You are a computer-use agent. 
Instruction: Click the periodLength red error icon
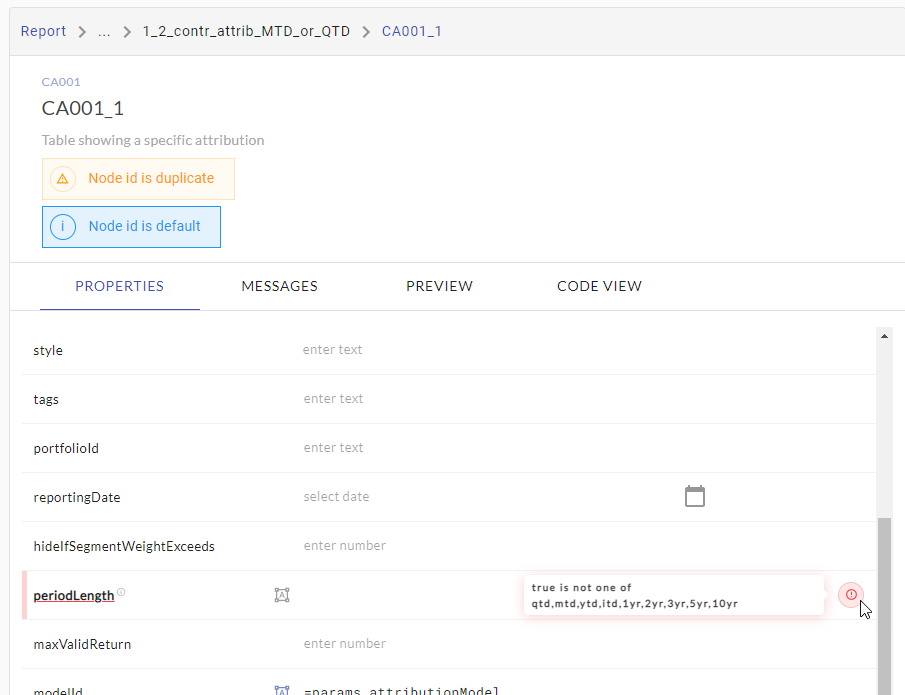tap(851, 595)
